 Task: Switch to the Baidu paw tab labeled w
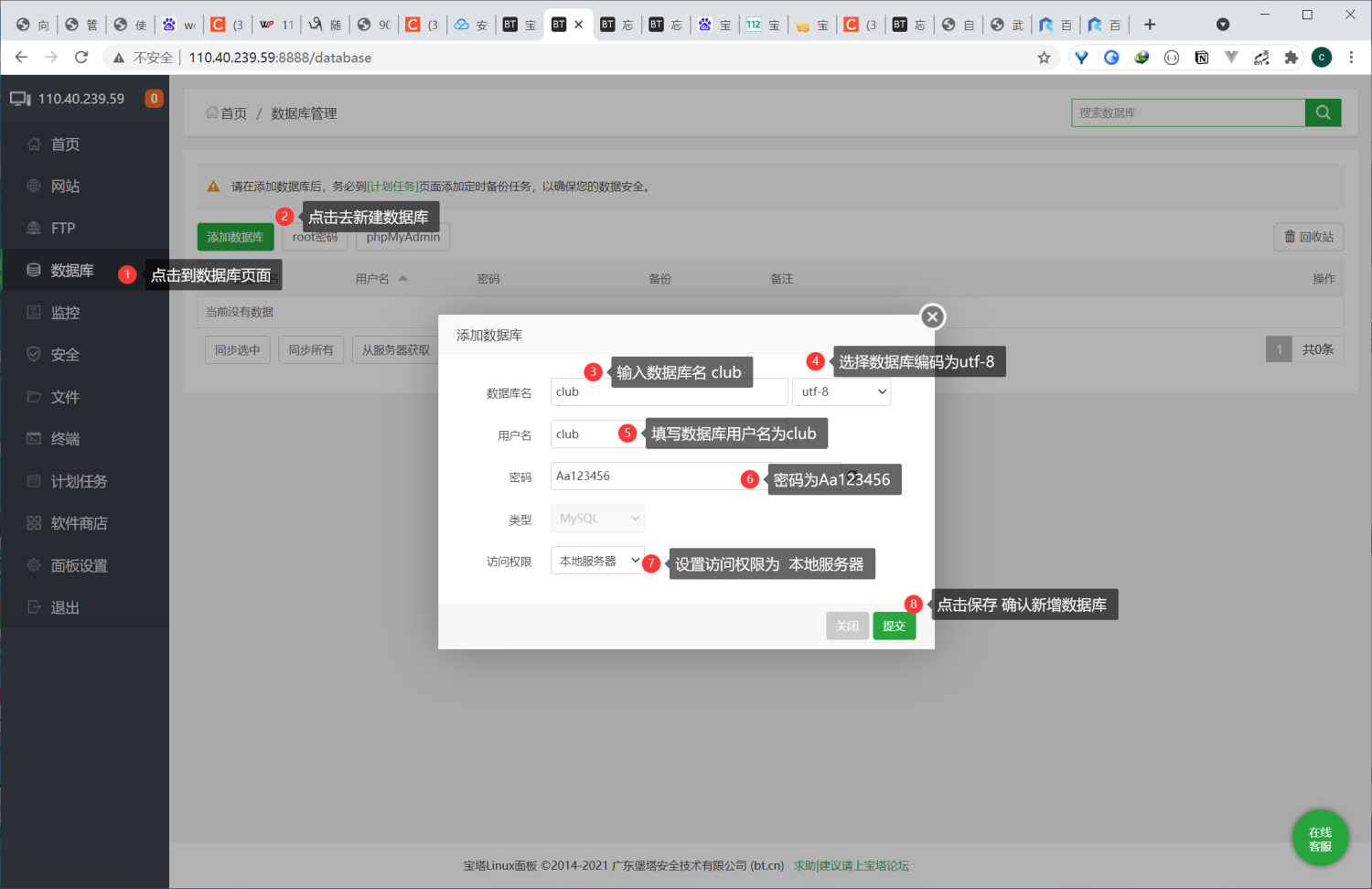pos(178,25)
